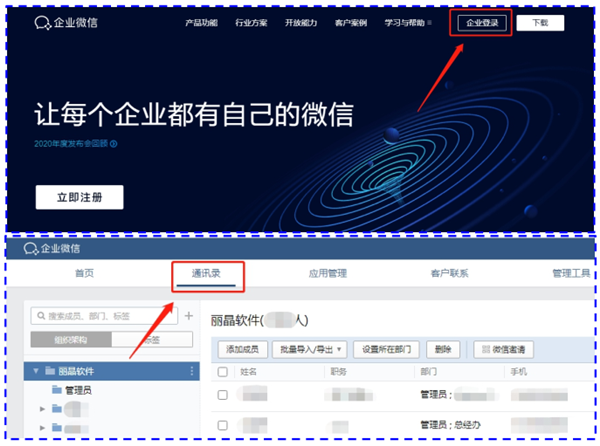
Task: Click the 部门 column header
Action: tap(429, 372)
